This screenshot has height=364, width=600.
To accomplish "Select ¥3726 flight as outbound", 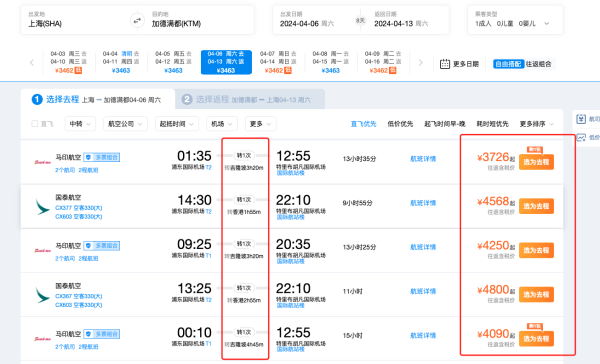I will pos(536,162).
